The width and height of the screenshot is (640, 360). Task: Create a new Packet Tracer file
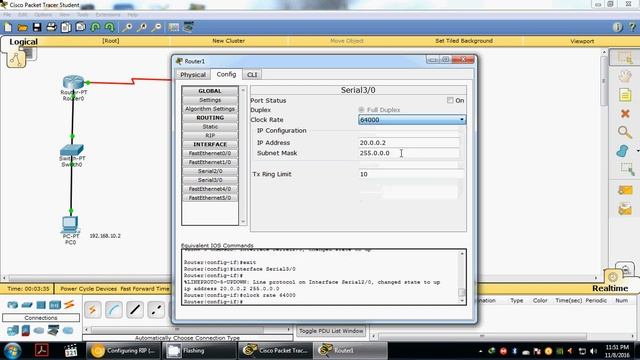8,27
